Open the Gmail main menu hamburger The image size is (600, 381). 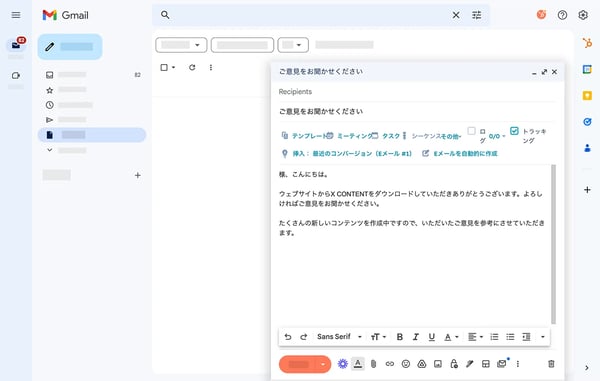(x=16, y=15)
